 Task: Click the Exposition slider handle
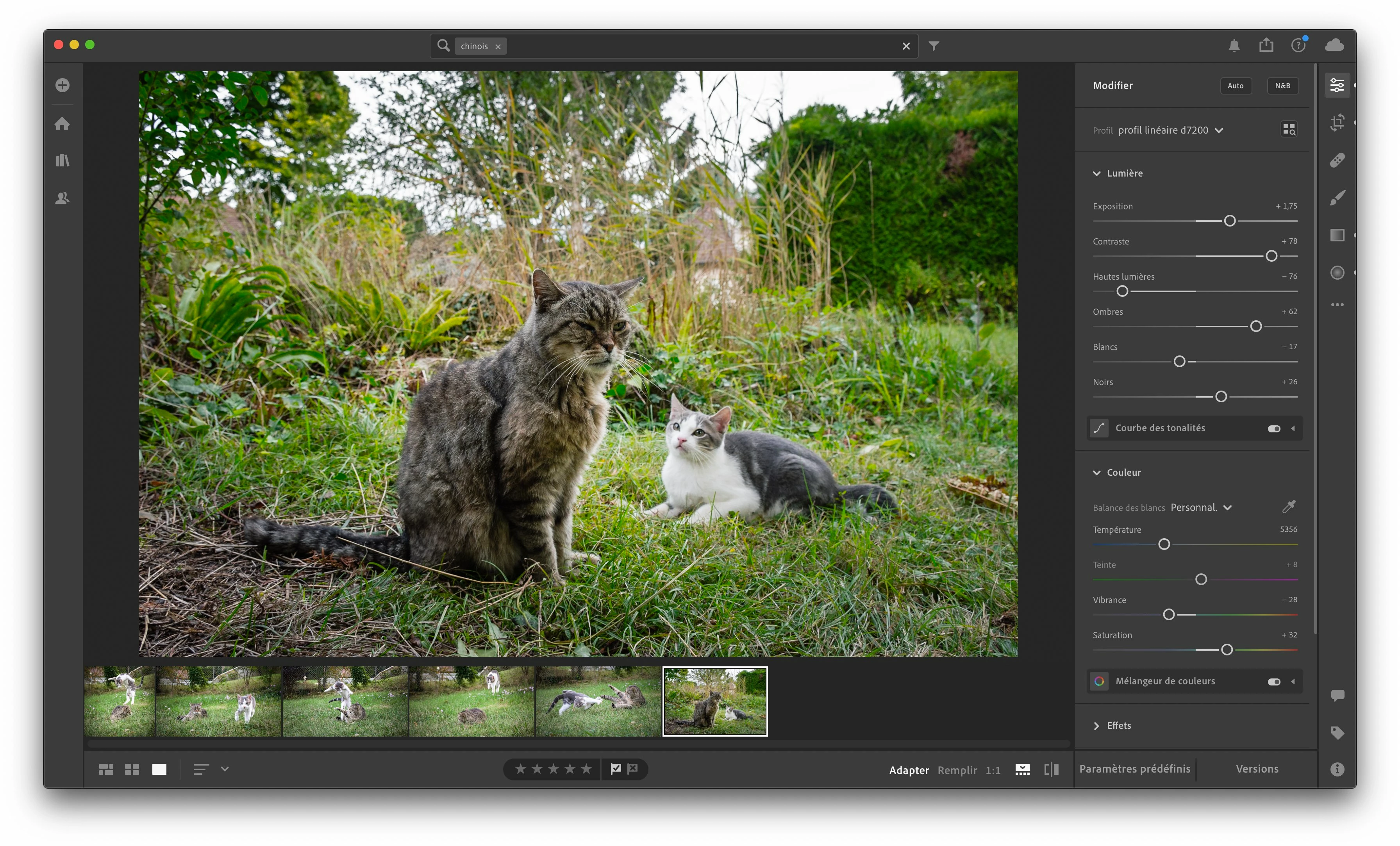coord(1230,221)
